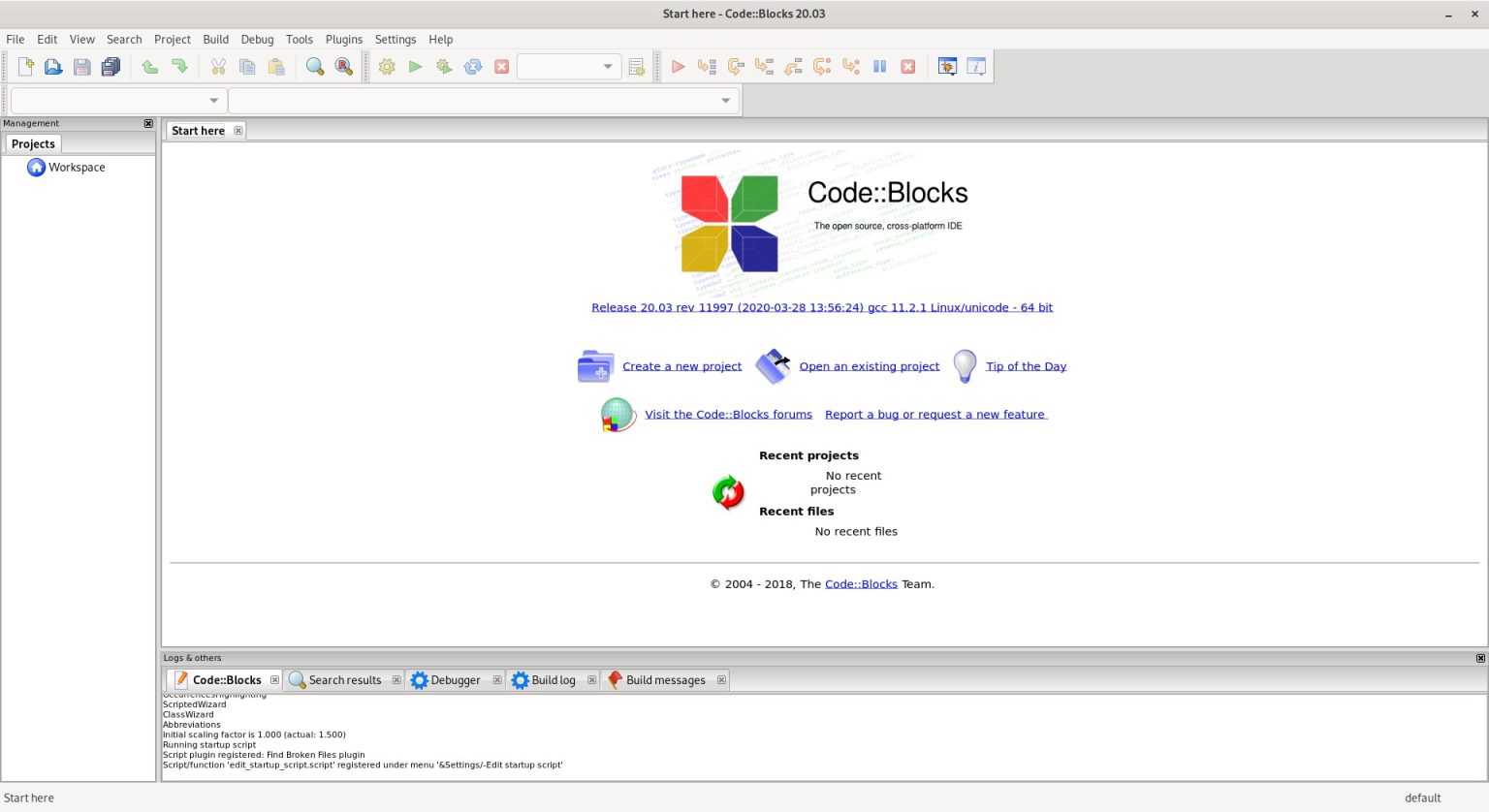Click Report a bug or request feature link
Screen dimensions: 1489x812
935,415
